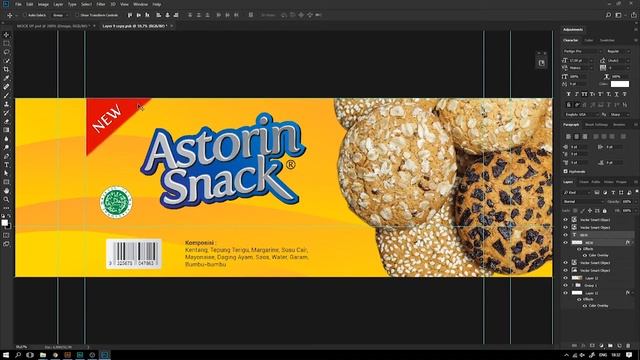Toggle the Hyphenate checkbox
640x360 pixels.
[x=566, y=171]
